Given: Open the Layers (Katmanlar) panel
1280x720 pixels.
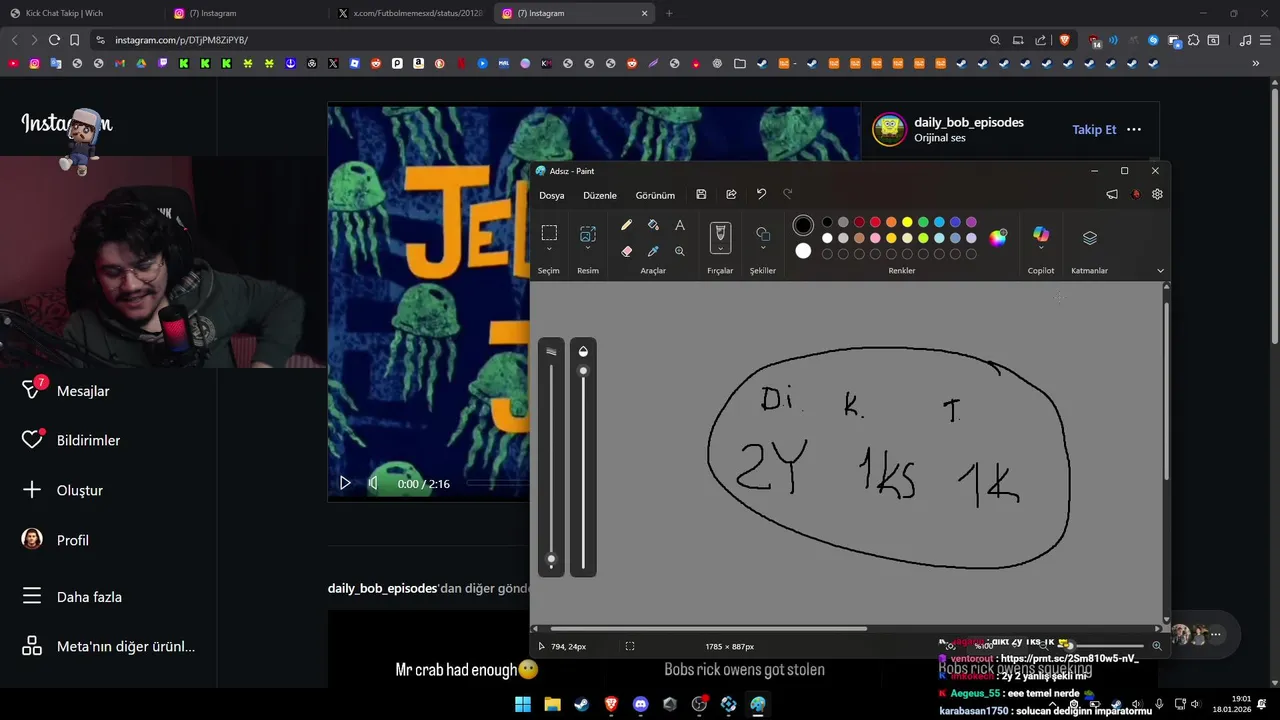Looking at the screenshot, I should pos(1090,238).
